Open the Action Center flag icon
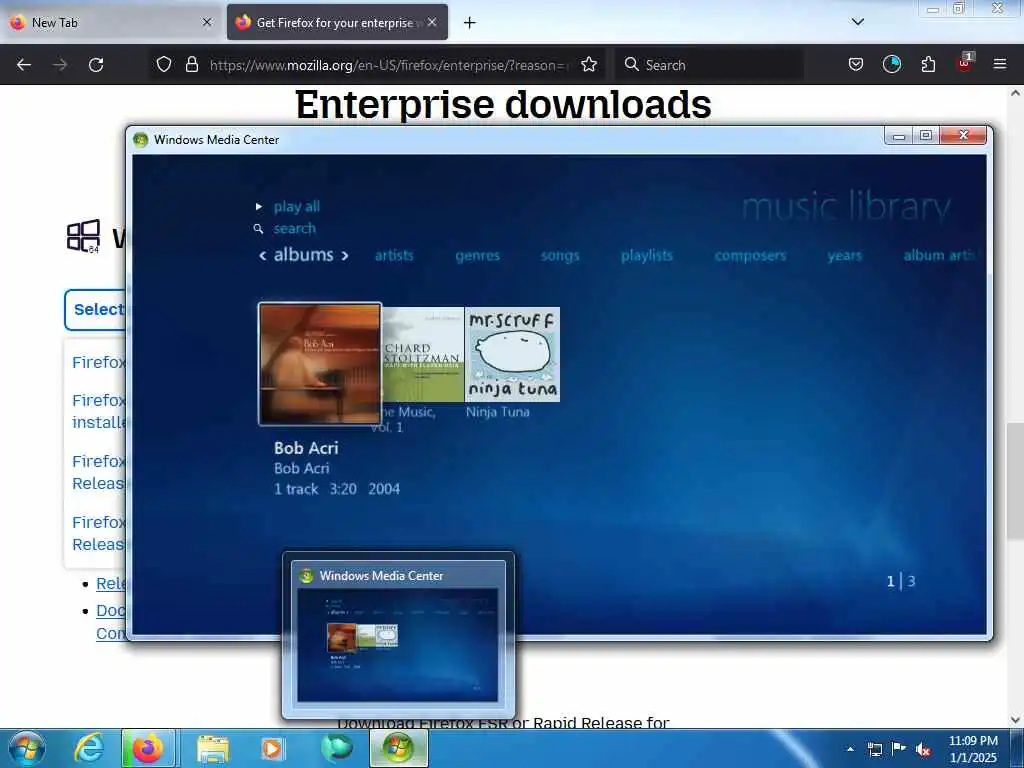 pyautogui.click(x=899, y=748)
